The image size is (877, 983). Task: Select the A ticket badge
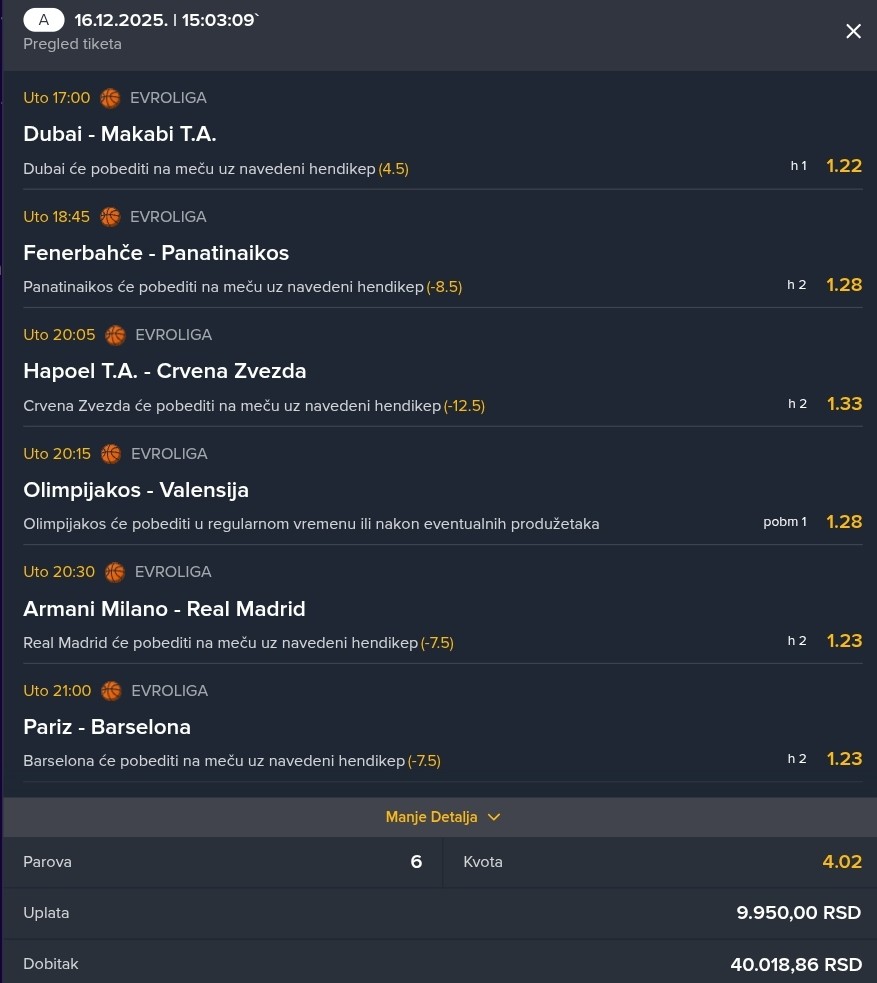point(44,20)
